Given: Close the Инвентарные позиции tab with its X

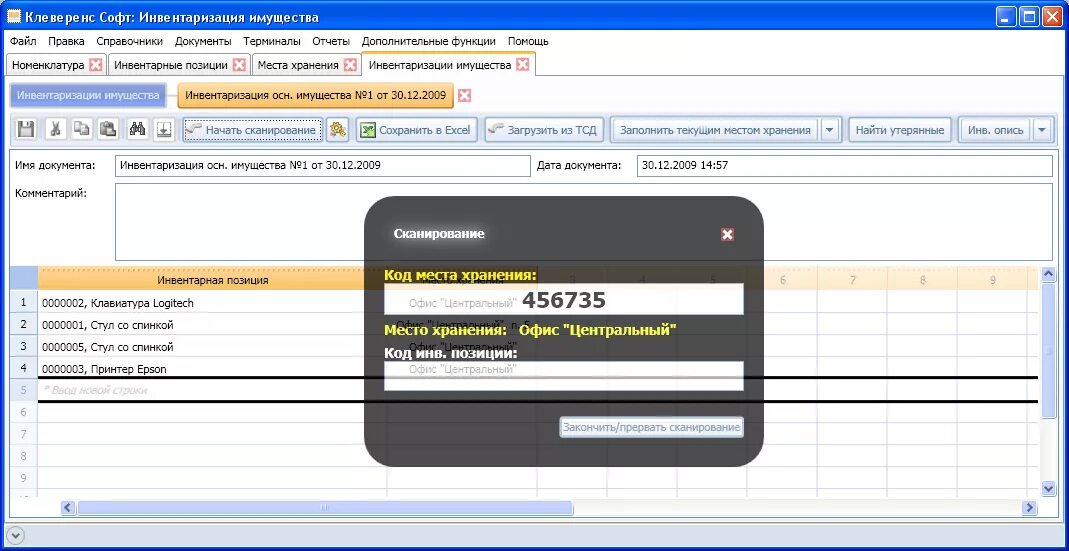Looking at the screenshot, I should (239, 65).
